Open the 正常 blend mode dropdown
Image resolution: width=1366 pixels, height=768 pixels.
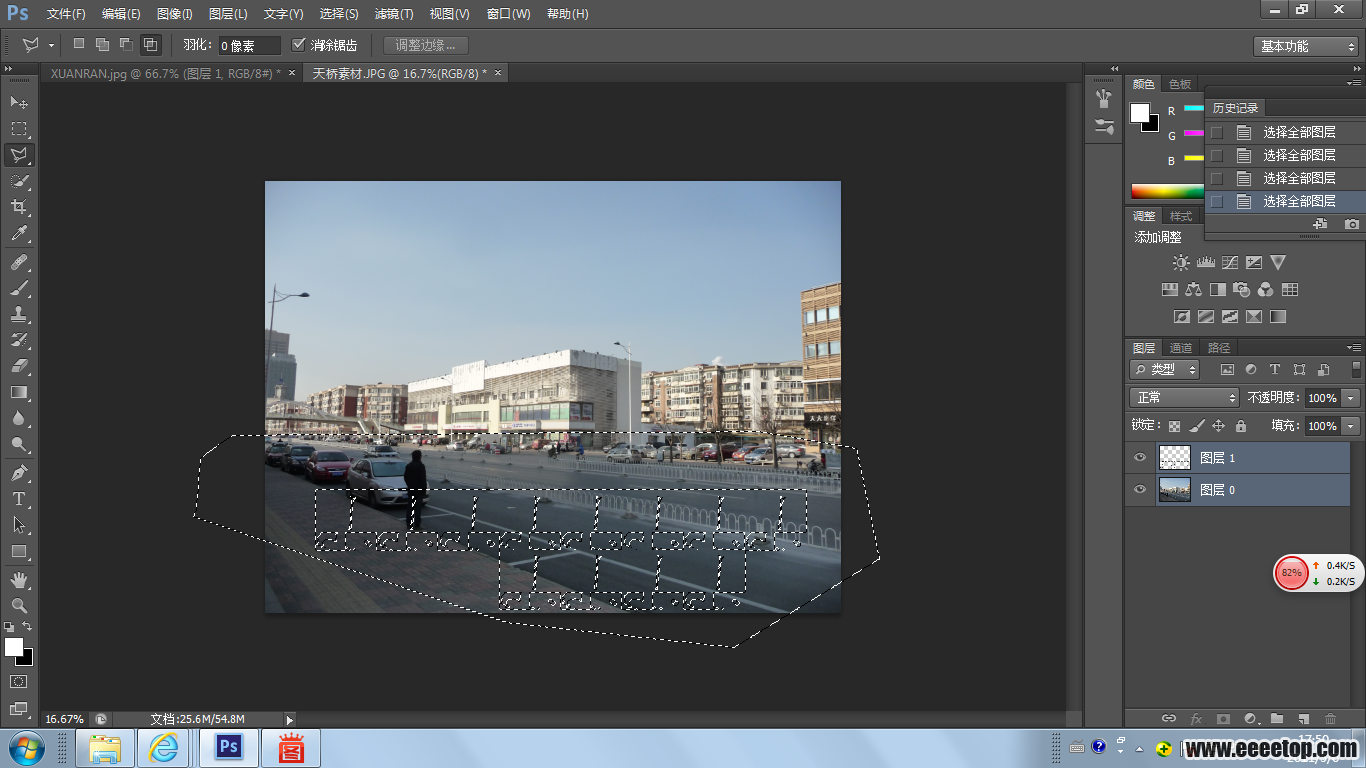[1184, 398]
